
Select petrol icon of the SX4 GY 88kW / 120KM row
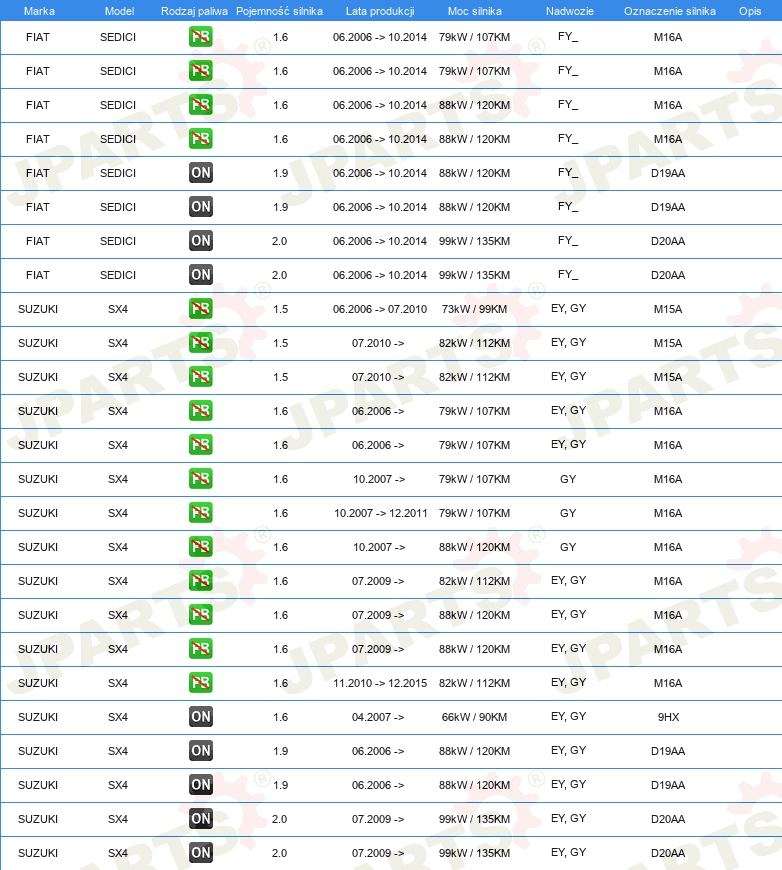click(200, 547)
